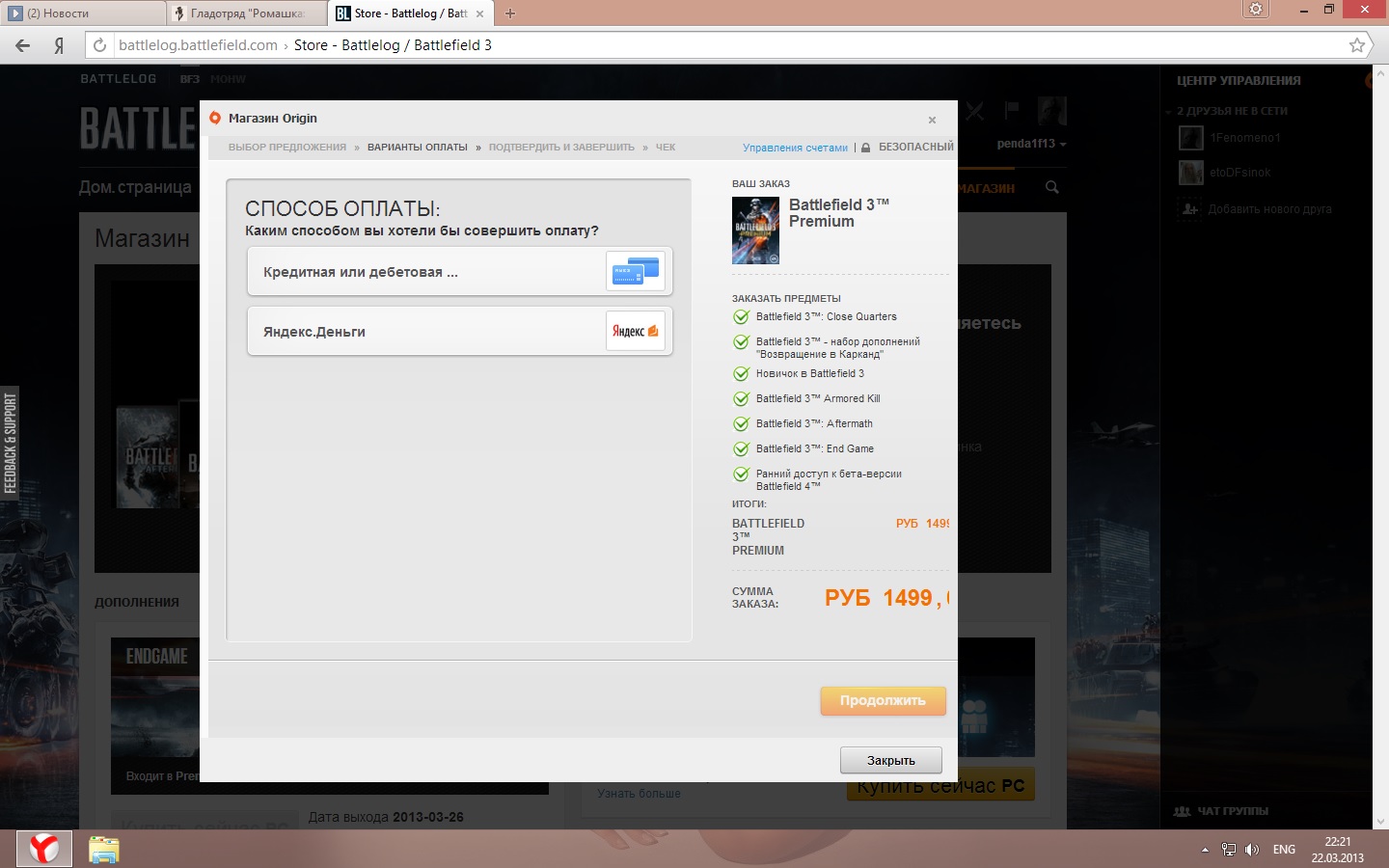This screenshot has width=1389, height=868.
Task: Click the Battlelog search magnifier icon
Action: coord(1052,188)
